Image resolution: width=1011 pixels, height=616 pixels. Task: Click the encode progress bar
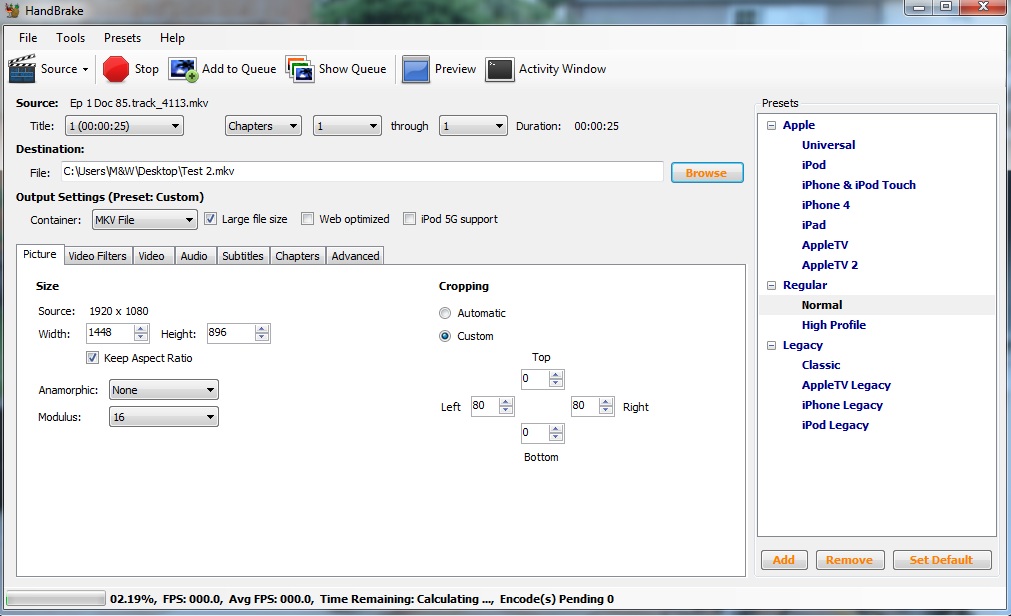pos(55,599)
